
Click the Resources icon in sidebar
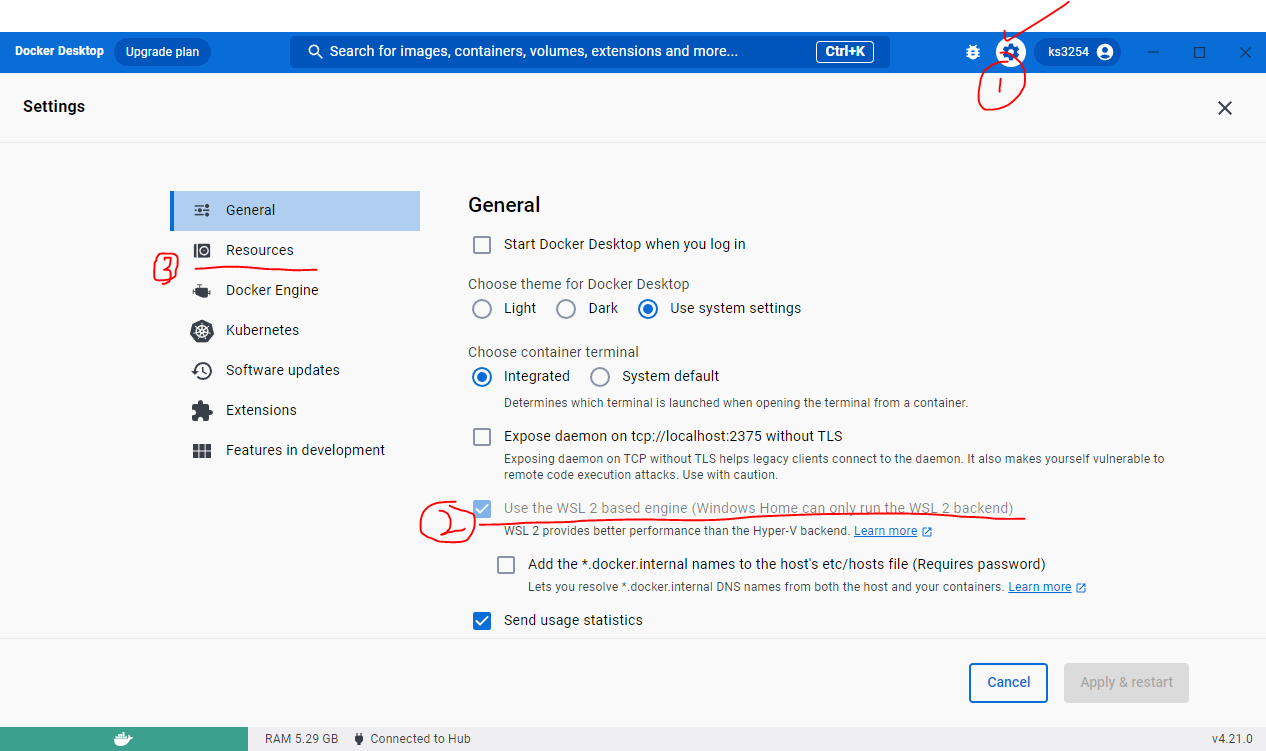tap(202, 250)
